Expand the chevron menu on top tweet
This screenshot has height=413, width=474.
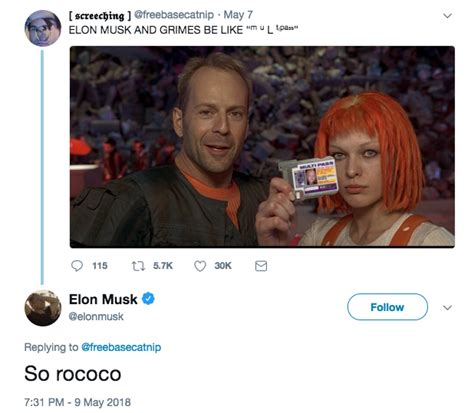(x=447, y=16)
